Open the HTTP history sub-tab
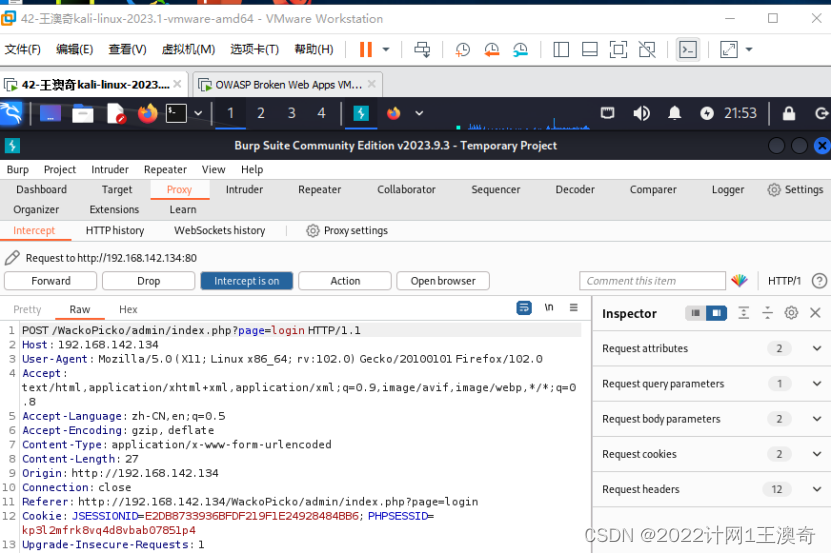 click(114, 231)
